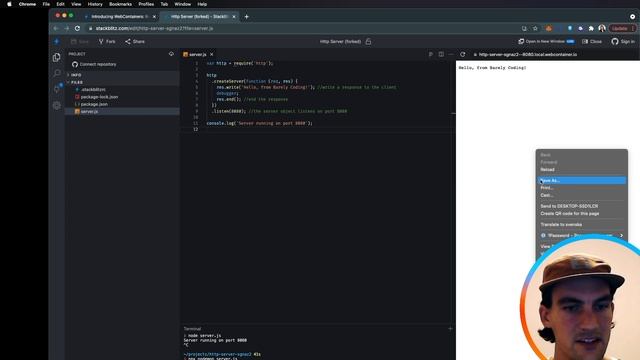Screen dimensions: 640x360
Task: Click the terminal panel plus icon
Action: pyautogui.click(x=450, y=329)
